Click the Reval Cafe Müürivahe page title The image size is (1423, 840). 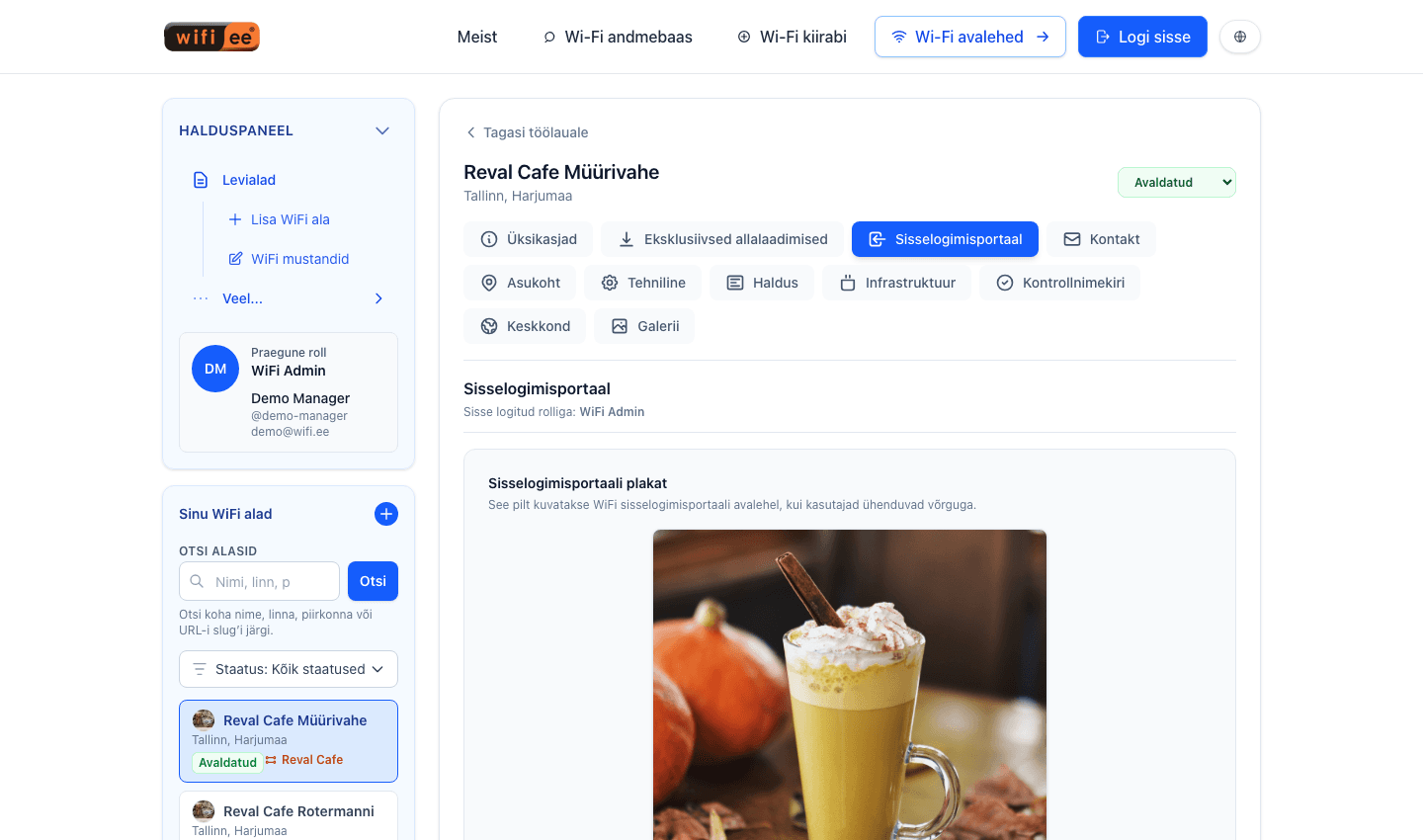click(561, 172)
